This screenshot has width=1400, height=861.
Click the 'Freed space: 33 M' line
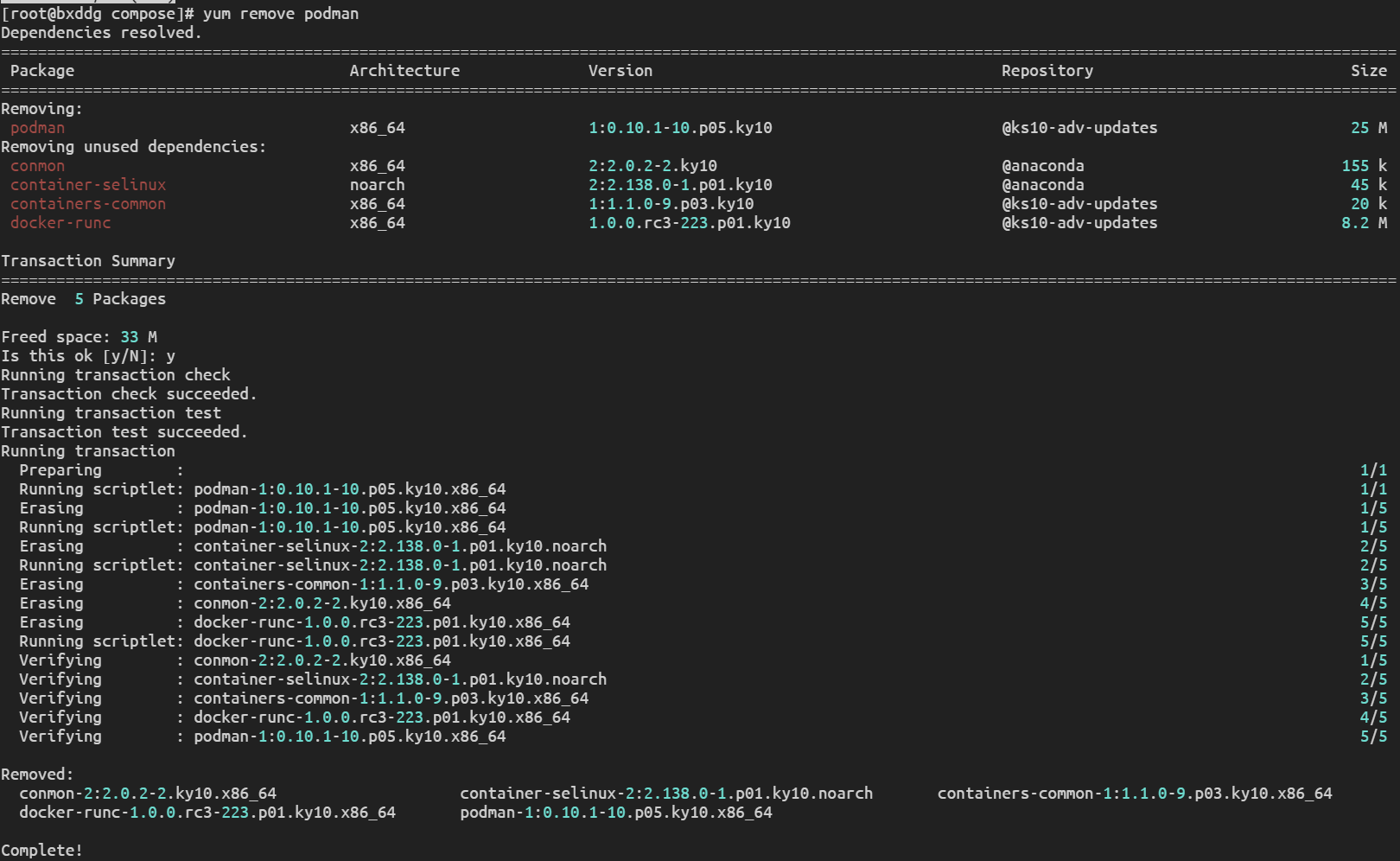(80, 337)
